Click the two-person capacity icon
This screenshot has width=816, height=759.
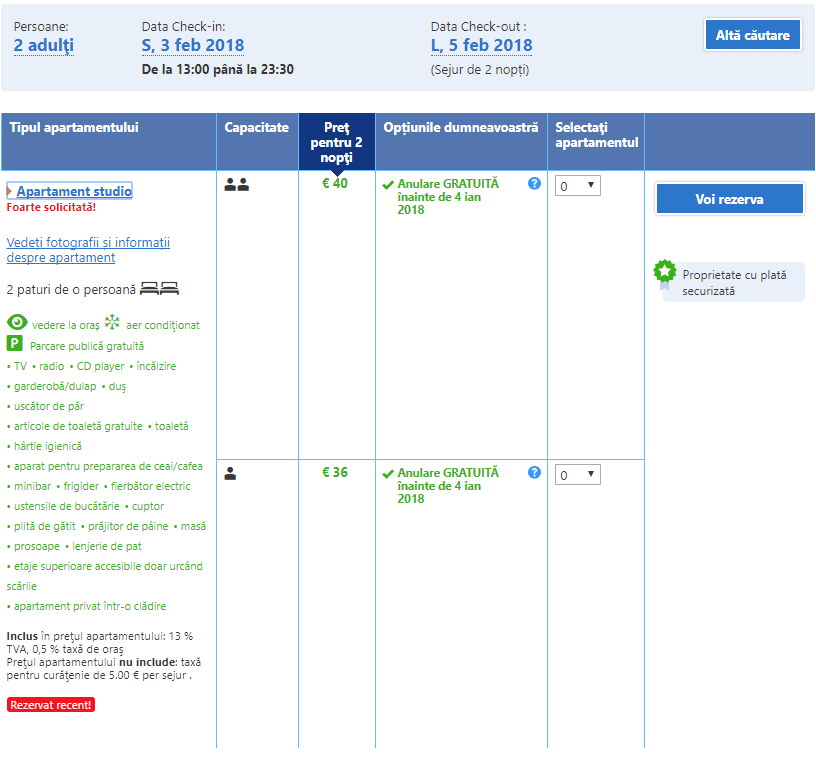tap(236, 185)
